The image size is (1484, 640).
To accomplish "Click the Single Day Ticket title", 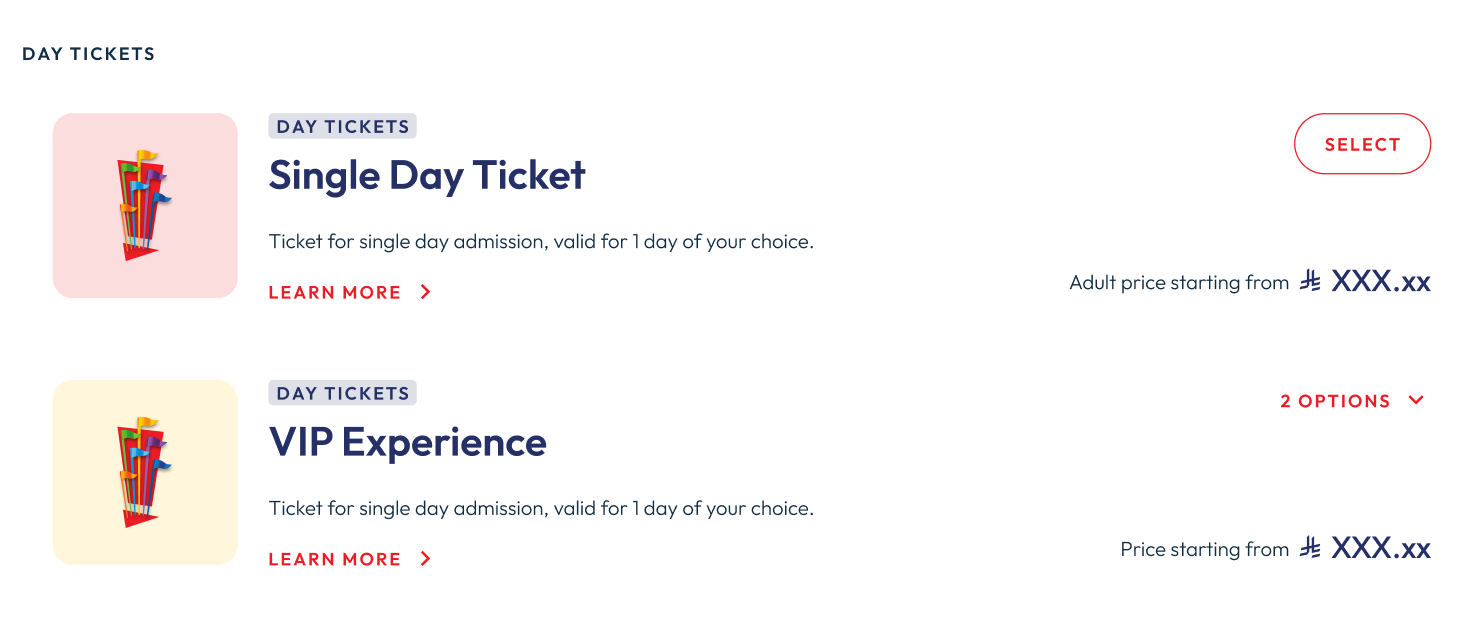I will [x=427, y=176].
